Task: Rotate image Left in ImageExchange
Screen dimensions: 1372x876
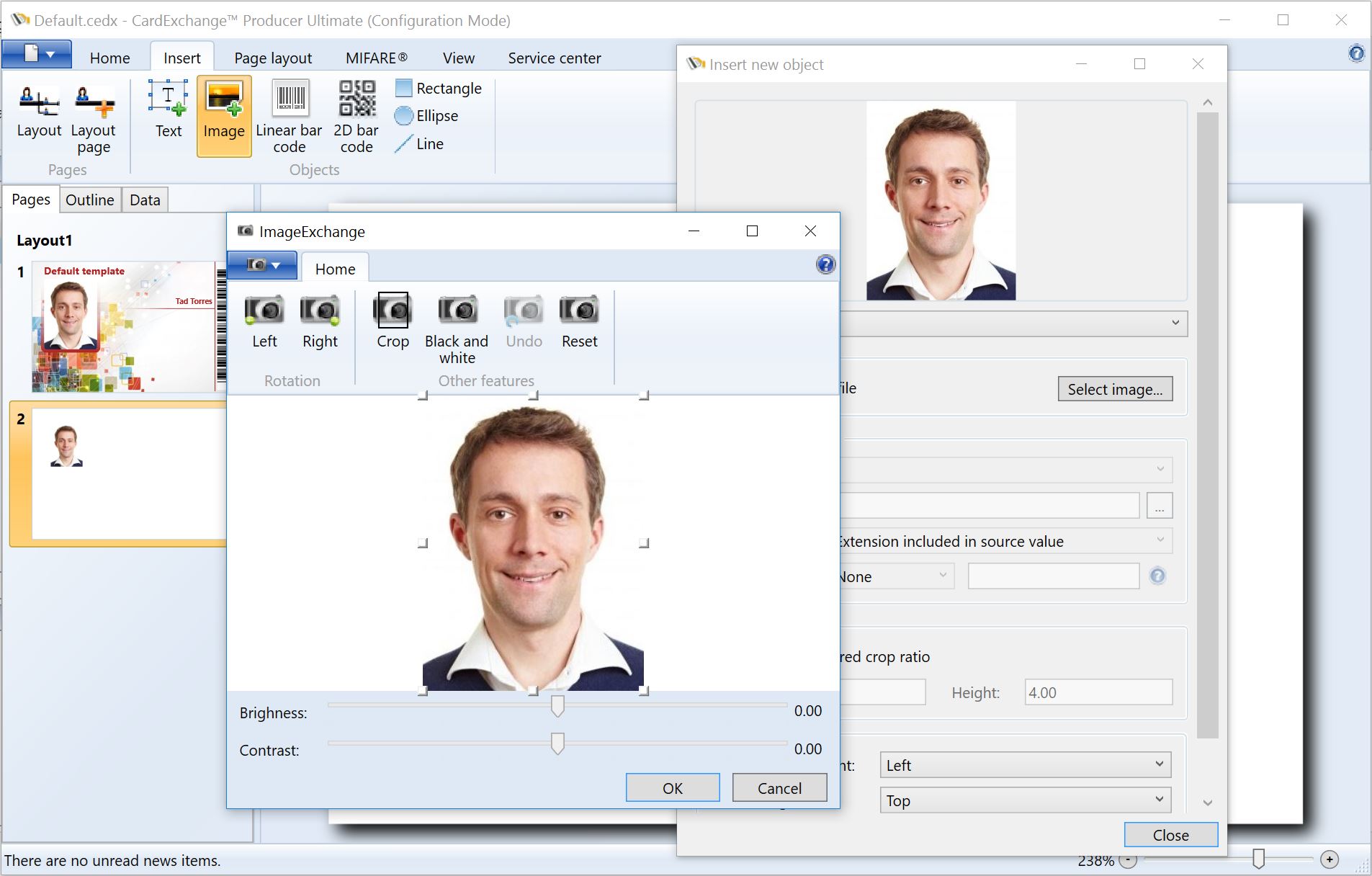Action: [x=264, y=322]
